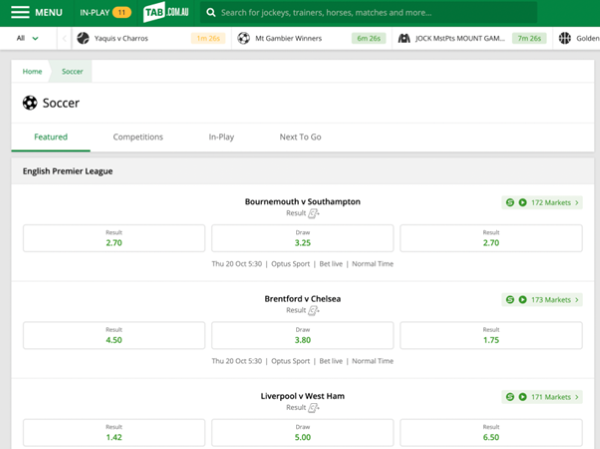
Task: Click the soccer ball icon beside Soccer heading
Action: pyautogui.click(x=30, y=103)
